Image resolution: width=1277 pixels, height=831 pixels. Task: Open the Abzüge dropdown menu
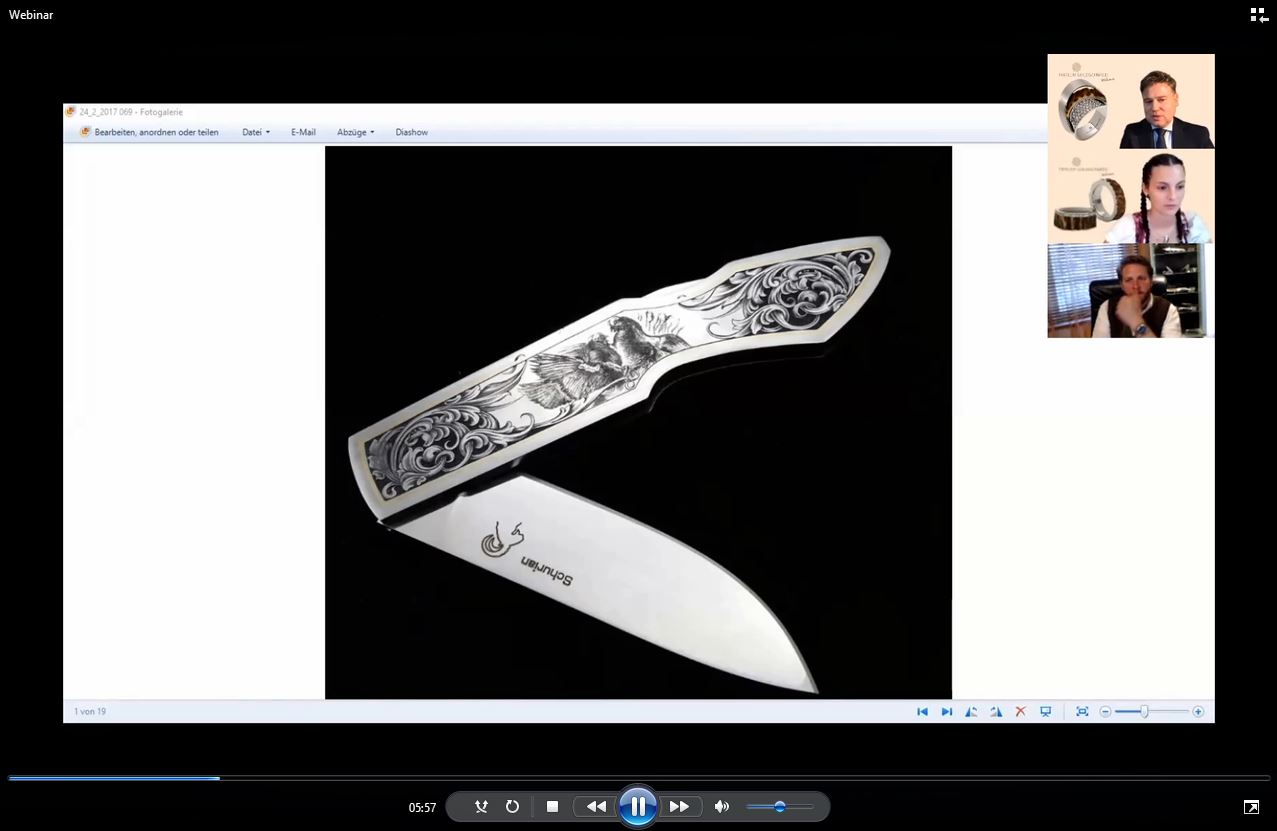coord(356,132)
